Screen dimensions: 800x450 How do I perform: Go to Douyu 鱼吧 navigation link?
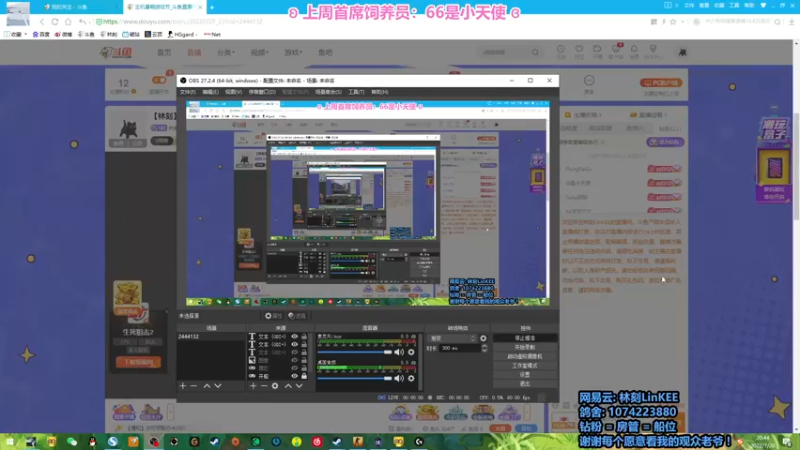[325, 53]
